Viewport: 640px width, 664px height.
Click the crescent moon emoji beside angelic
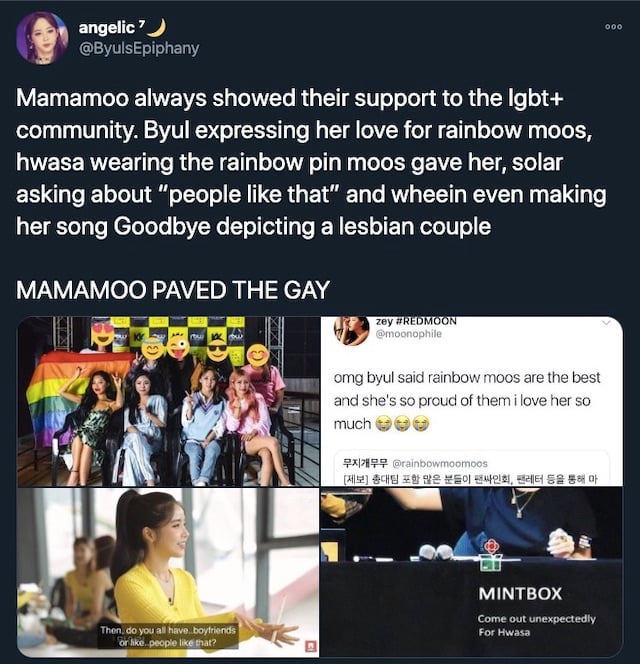click(157, 28)
